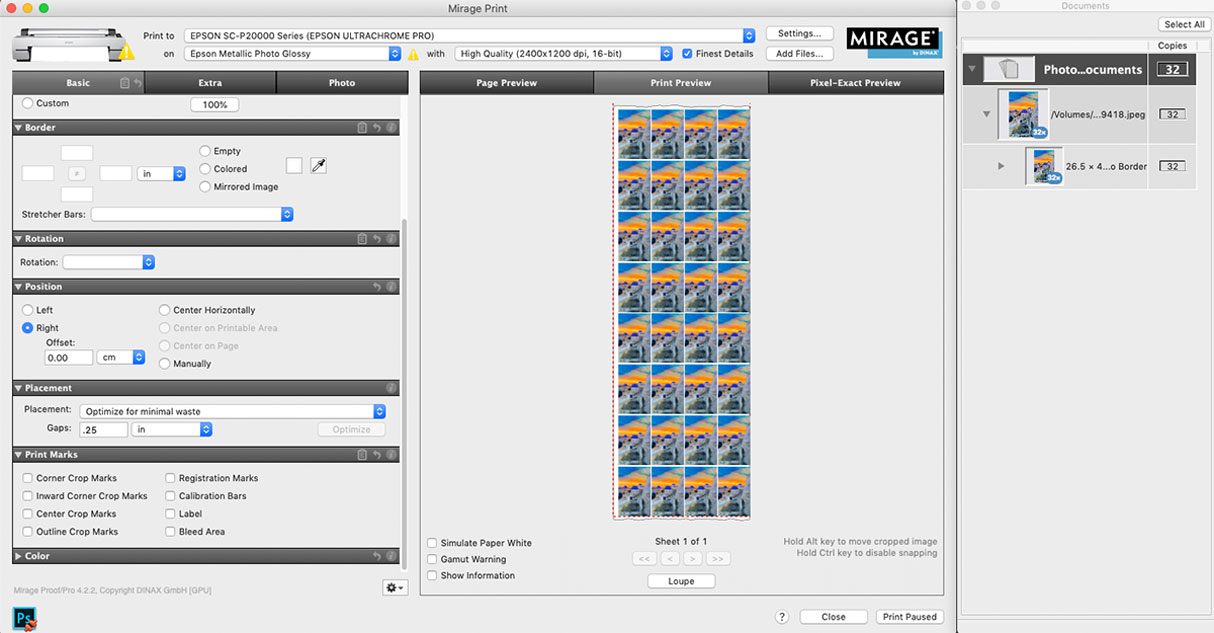Open the Print to printer dropdown
1214x633 pixels.
(470, 35)
